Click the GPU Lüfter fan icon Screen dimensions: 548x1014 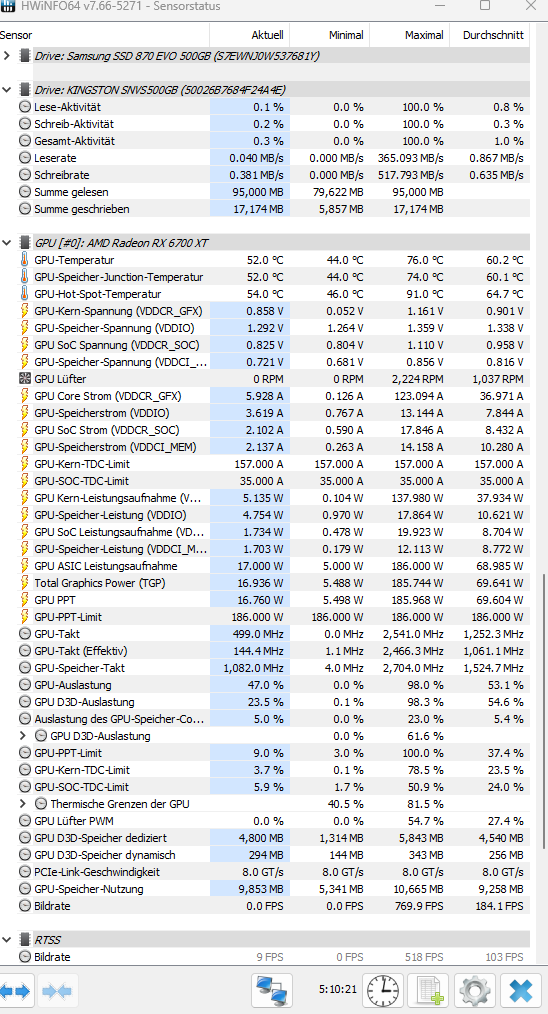pyautogui.click(x=25, y=379)
